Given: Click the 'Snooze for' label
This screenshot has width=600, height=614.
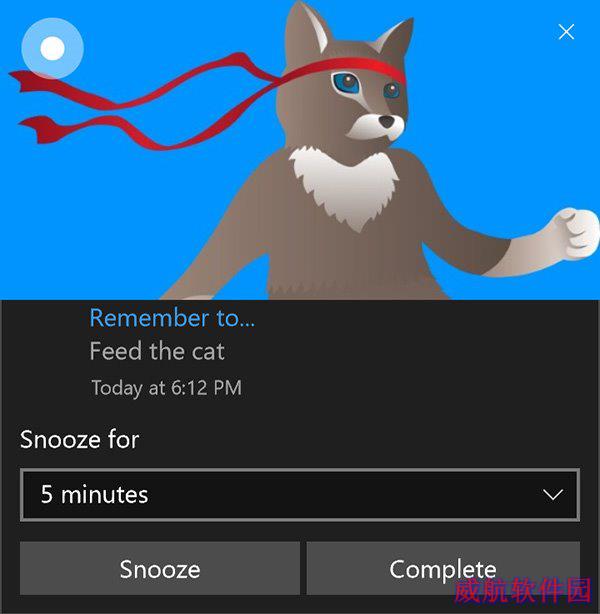Looking at the screenshot, I should point(80,439).
